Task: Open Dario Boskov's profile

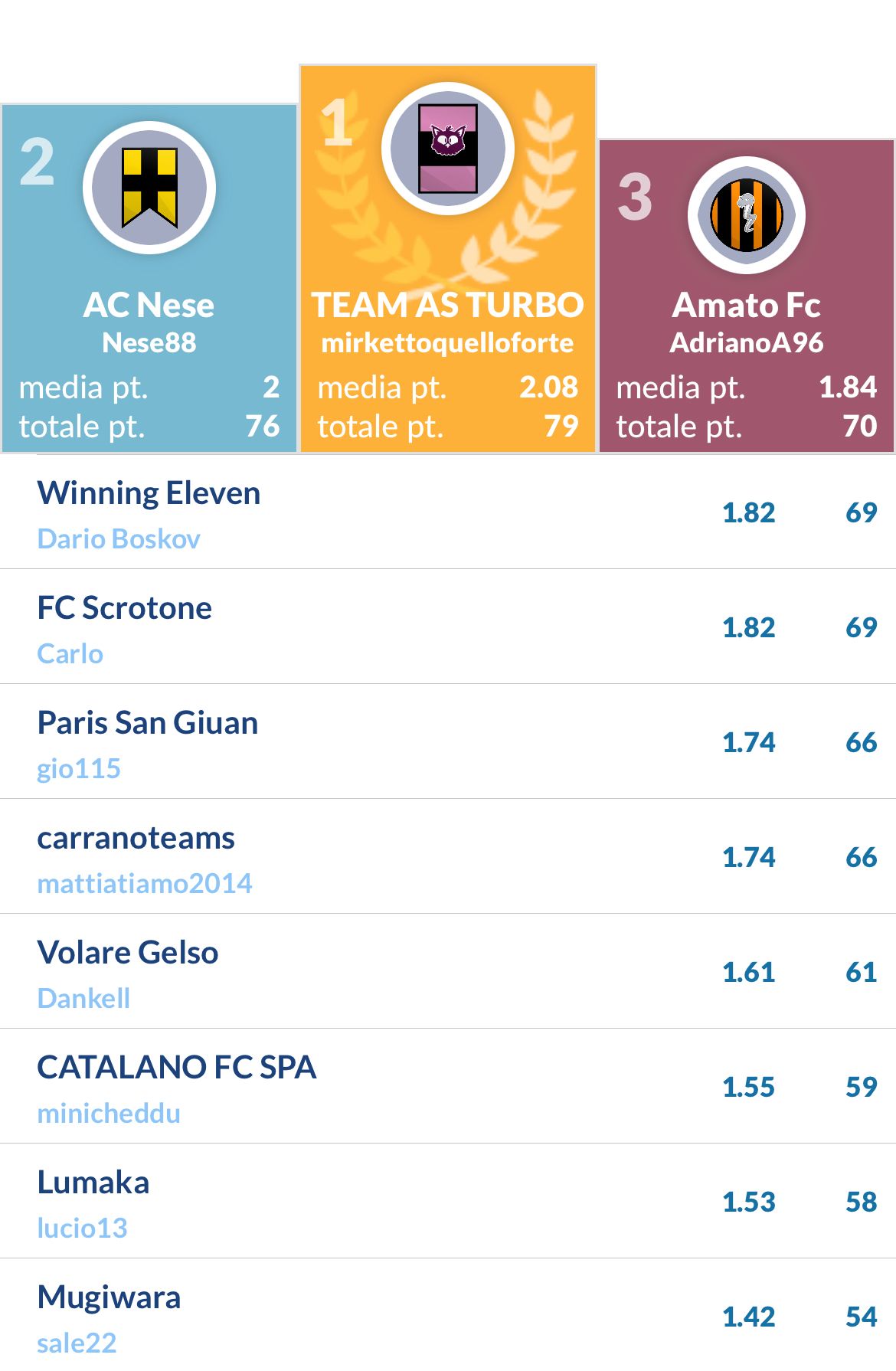Action: 119,538
